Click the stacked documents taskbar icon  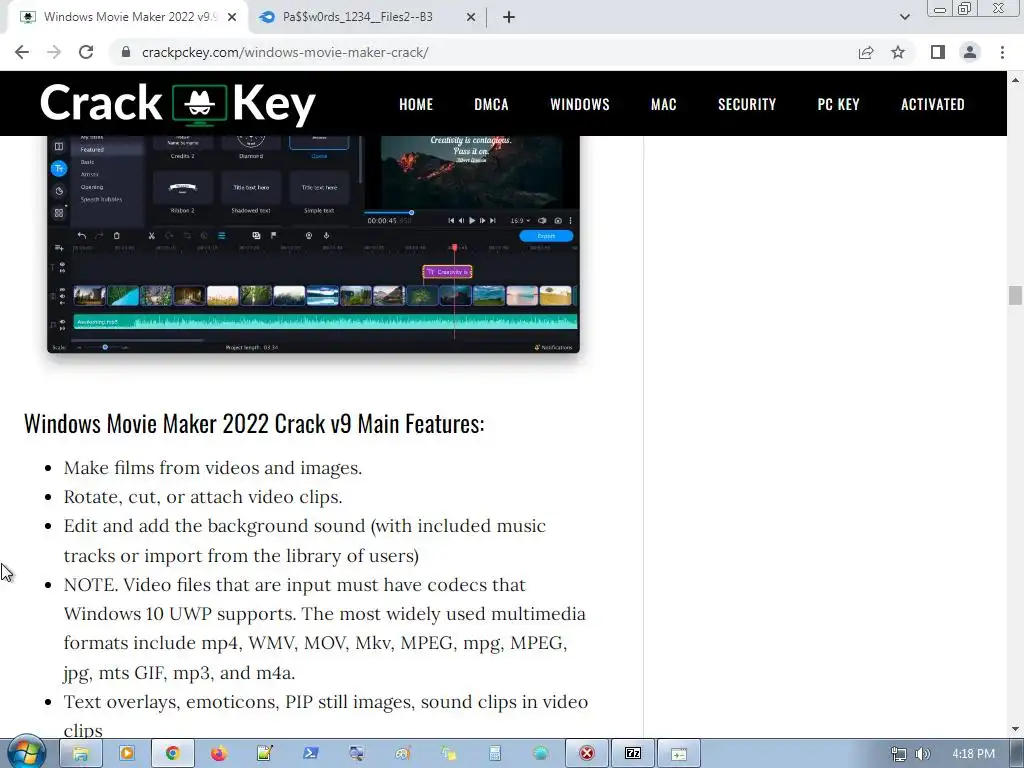(449, 754)
